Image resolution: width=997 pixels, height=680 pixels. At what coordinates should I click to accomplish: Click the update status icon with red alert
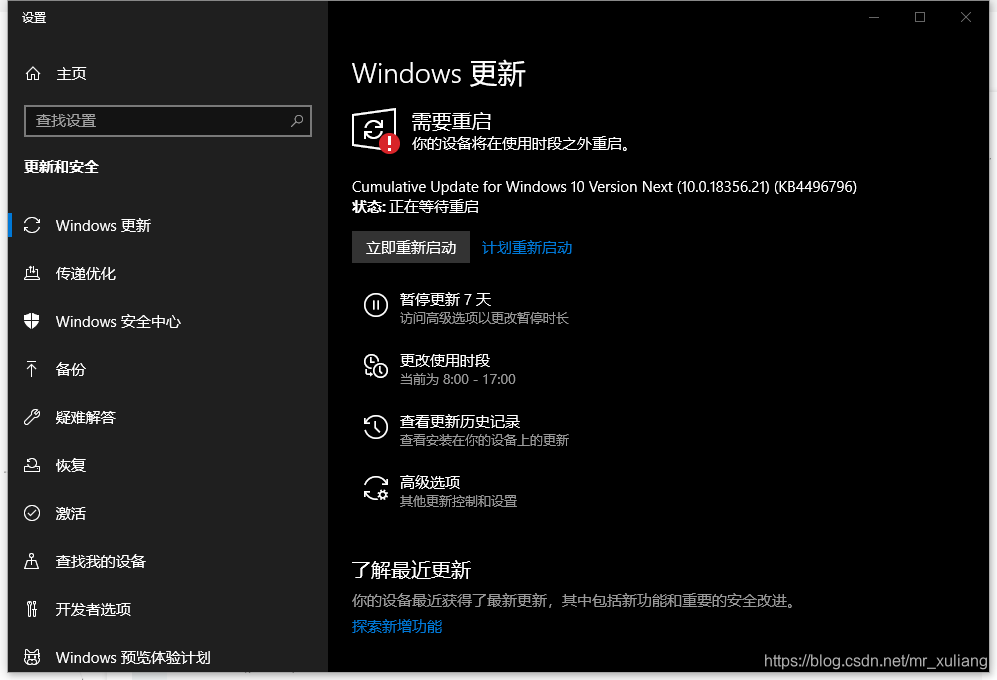376,130
